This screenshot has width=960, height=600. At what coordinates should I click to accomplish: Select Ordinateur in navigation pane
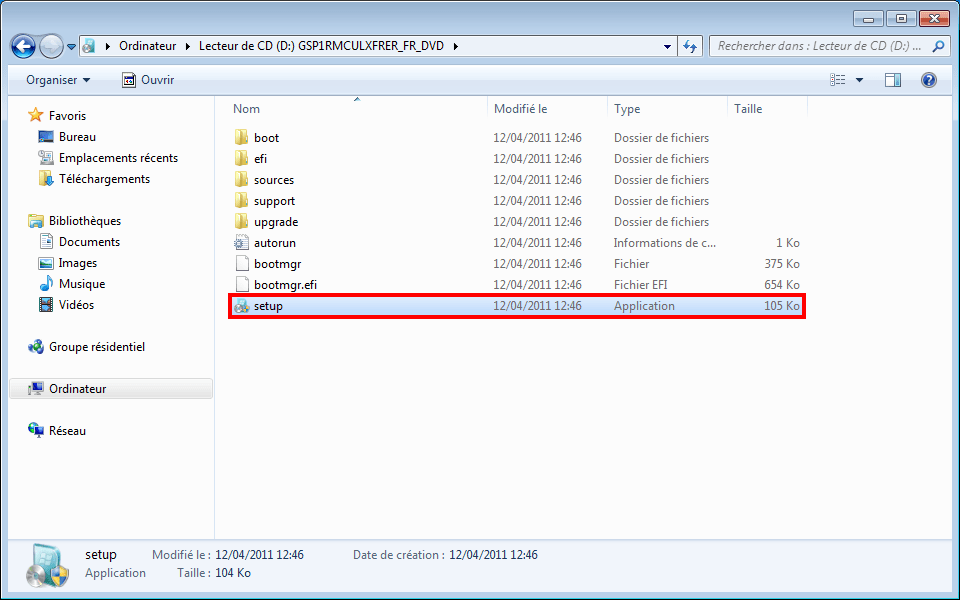(111, 389)
